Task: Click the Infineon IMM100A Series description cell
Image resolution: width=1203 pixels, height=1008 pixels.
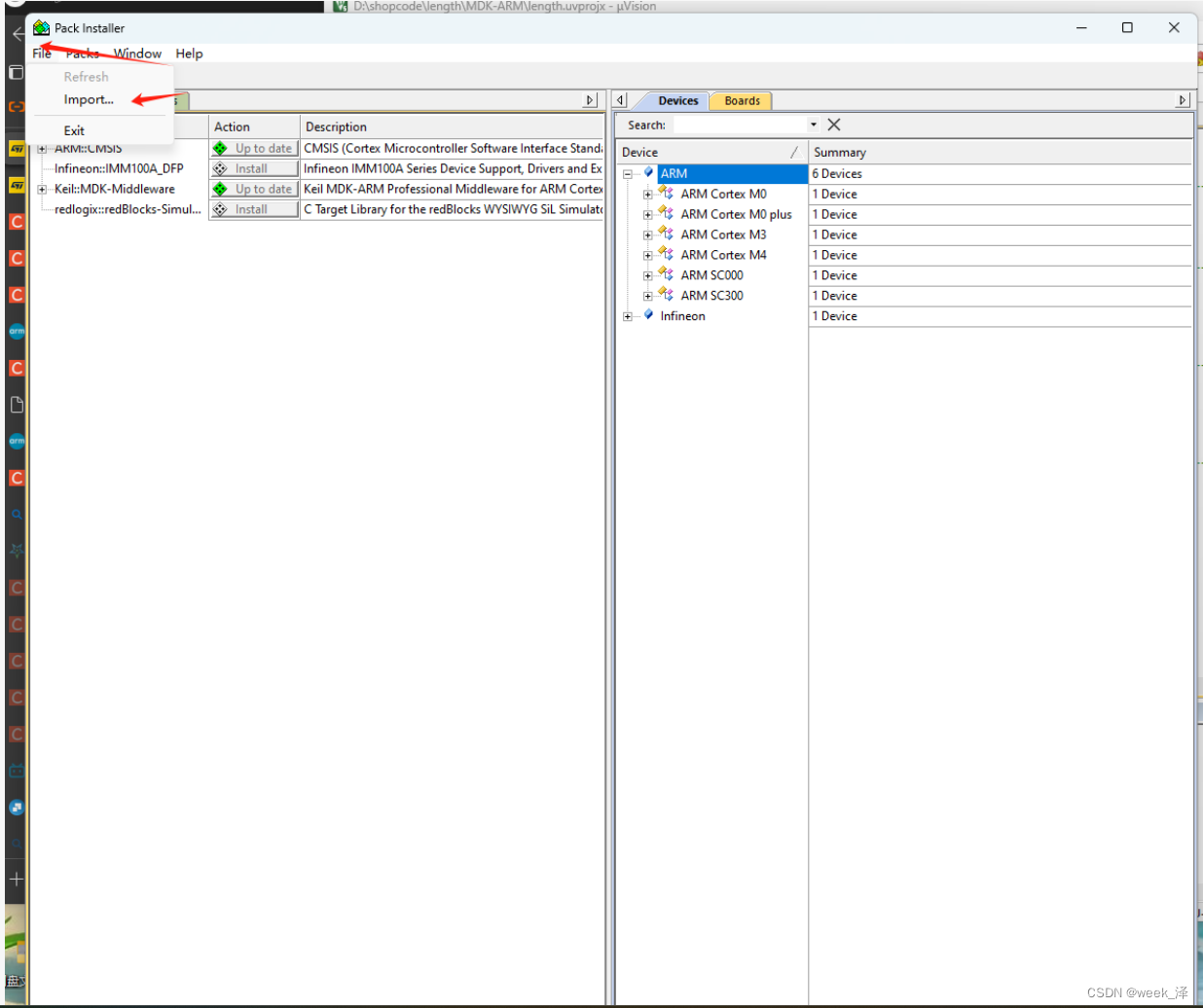Action: [453, 168]
